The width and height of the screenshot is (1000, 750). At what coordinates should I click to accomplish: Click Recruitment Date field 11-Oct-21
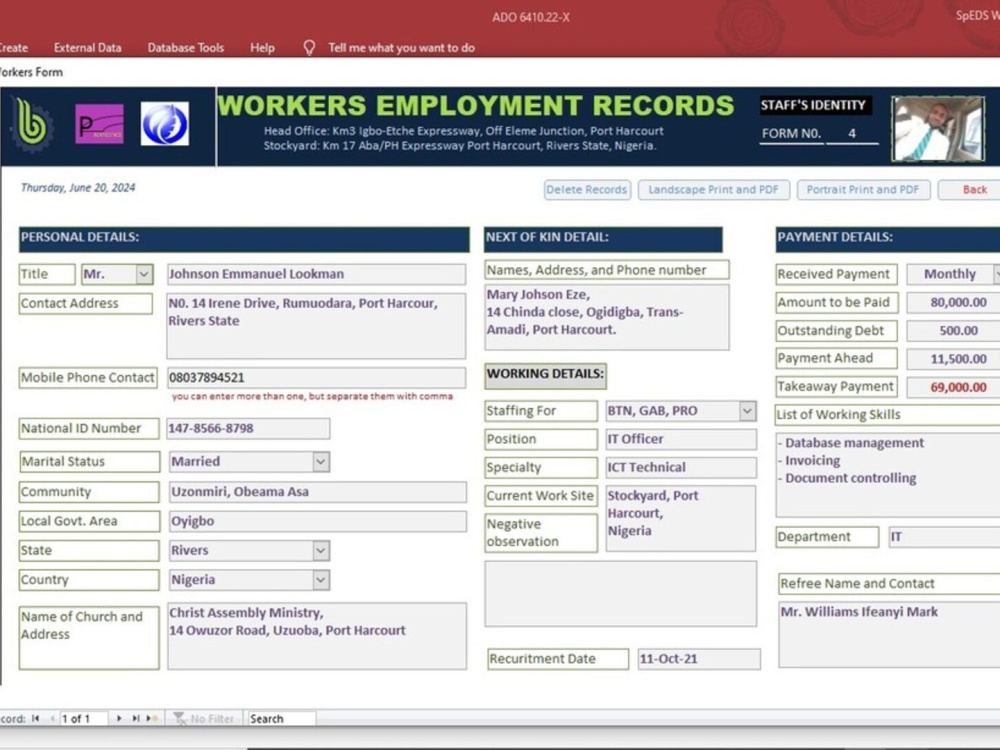pos(699,659)
